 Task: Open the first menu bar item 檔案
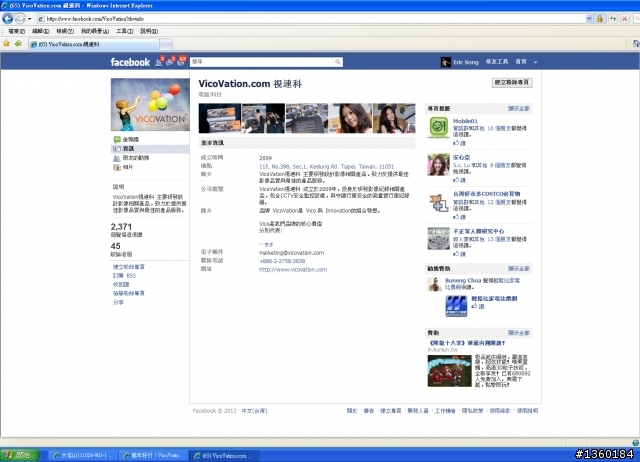[x=17, y=31]
